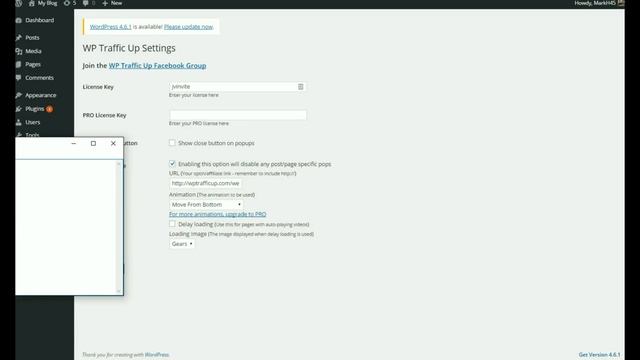
Task: Maximize the small popup window
Action: click(93, 144)
